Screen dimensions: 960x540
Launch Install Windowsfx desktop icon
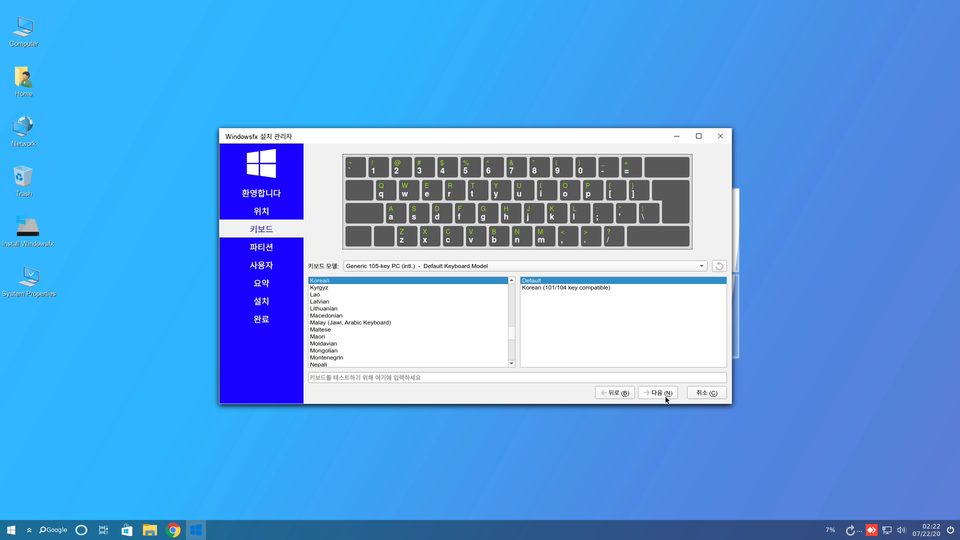pyautogui.click(x=28, y=231)
